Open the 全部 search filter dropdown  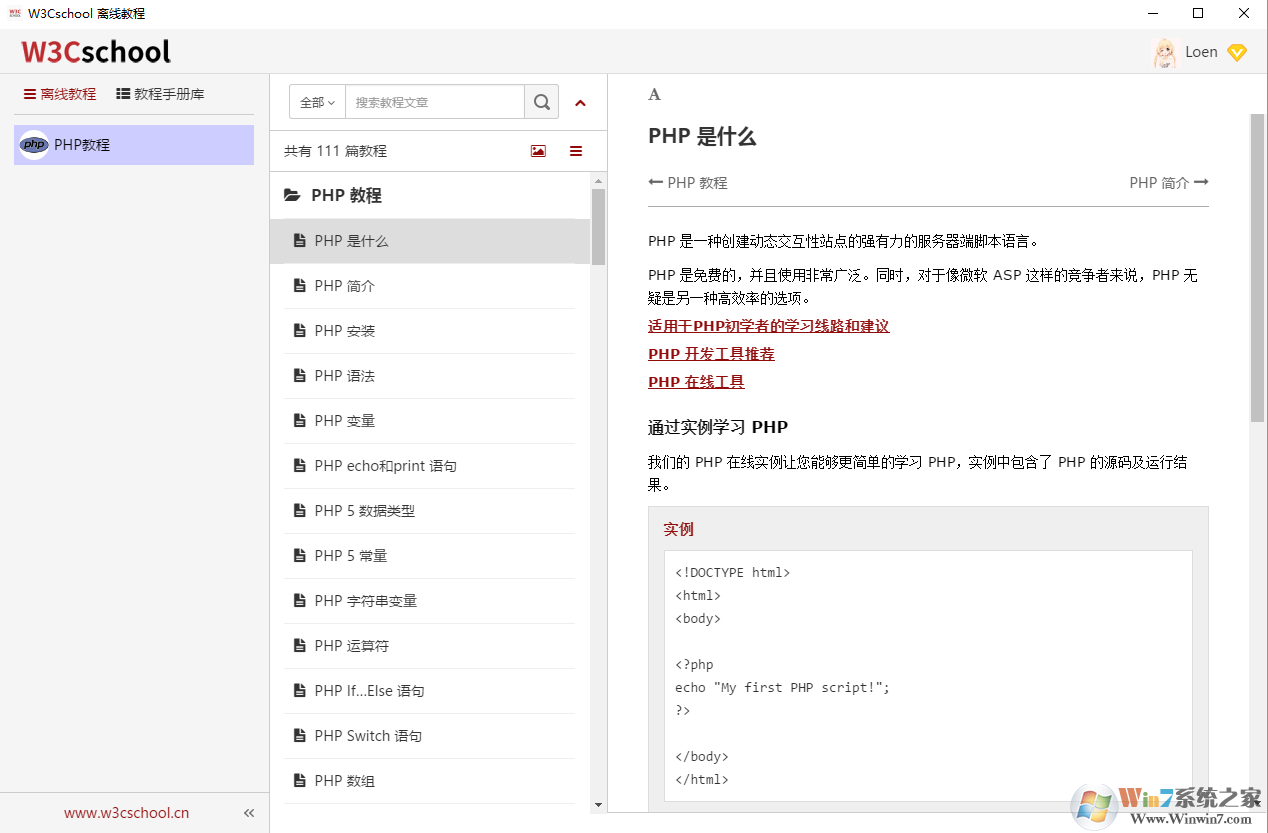point(316,101)
